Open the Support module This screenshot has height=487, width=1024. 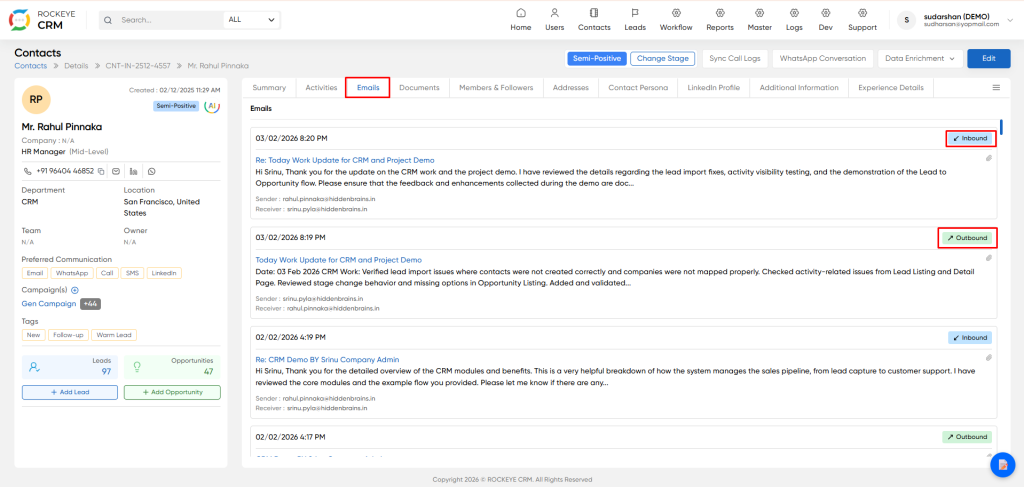tap(862, 20)
